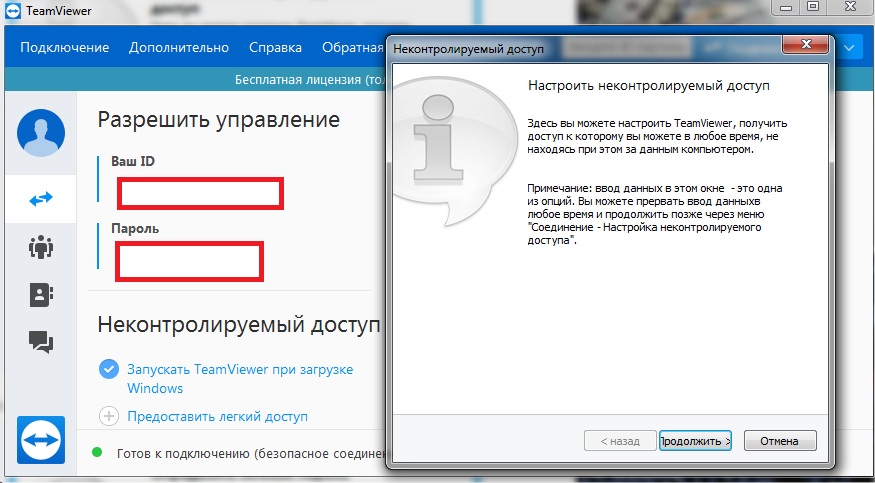Open the Подключение menu
The width and height of the screenshot is (875, 483).
65,47
